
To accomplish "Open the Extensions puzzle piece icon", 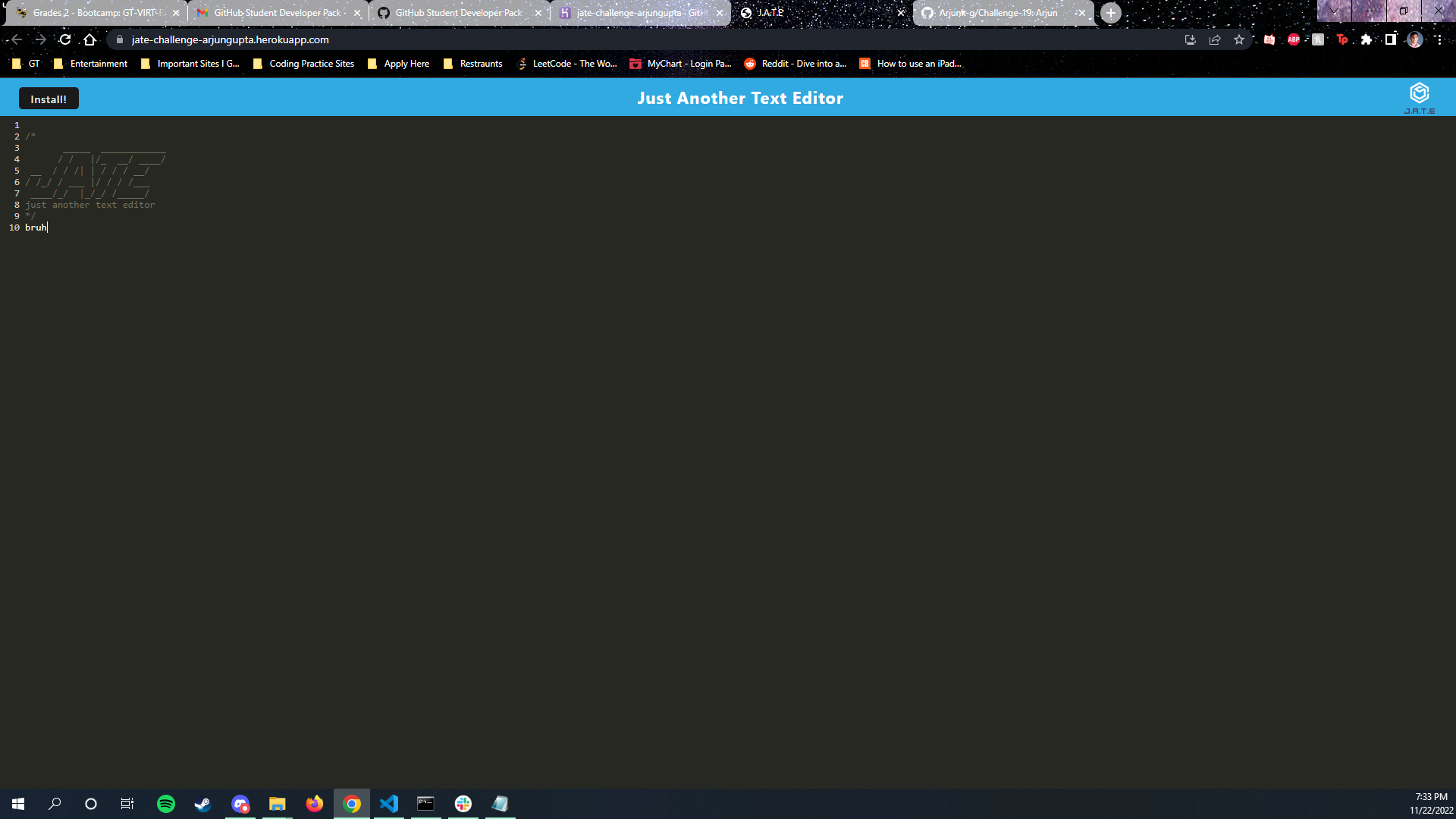I will pos(1367,39).
